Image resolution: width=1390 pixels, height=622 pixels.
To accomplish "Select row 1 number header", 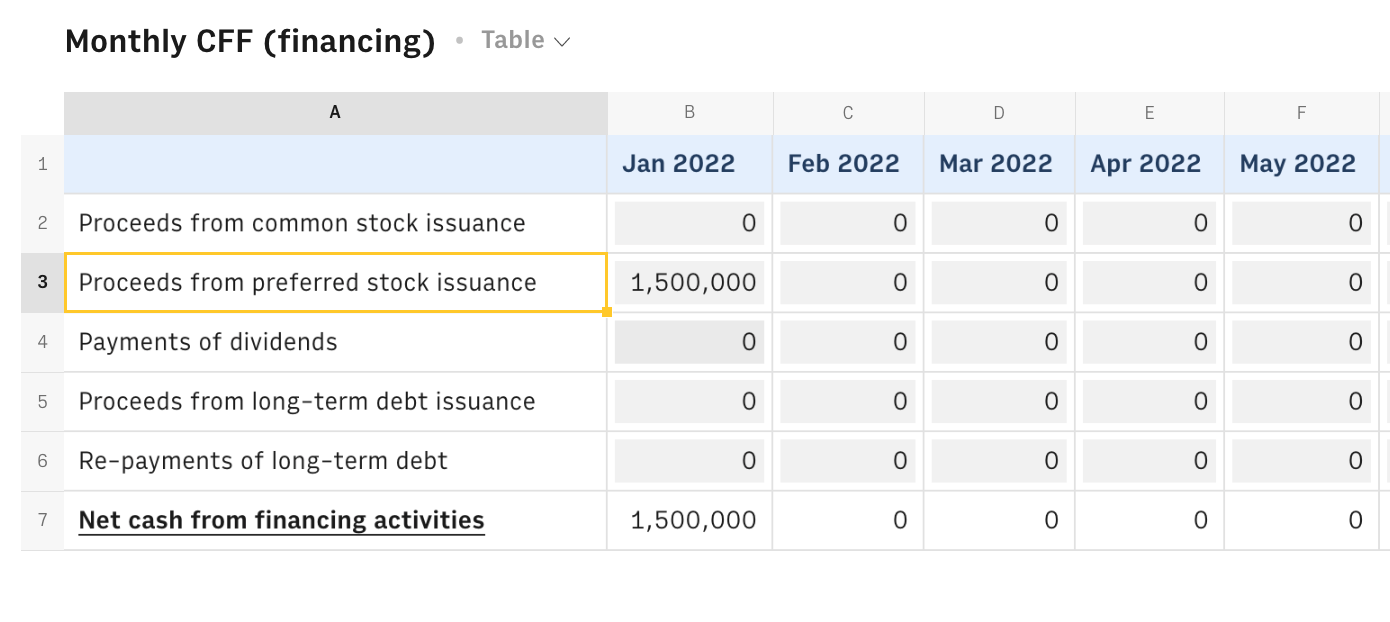I will [42, 164].
